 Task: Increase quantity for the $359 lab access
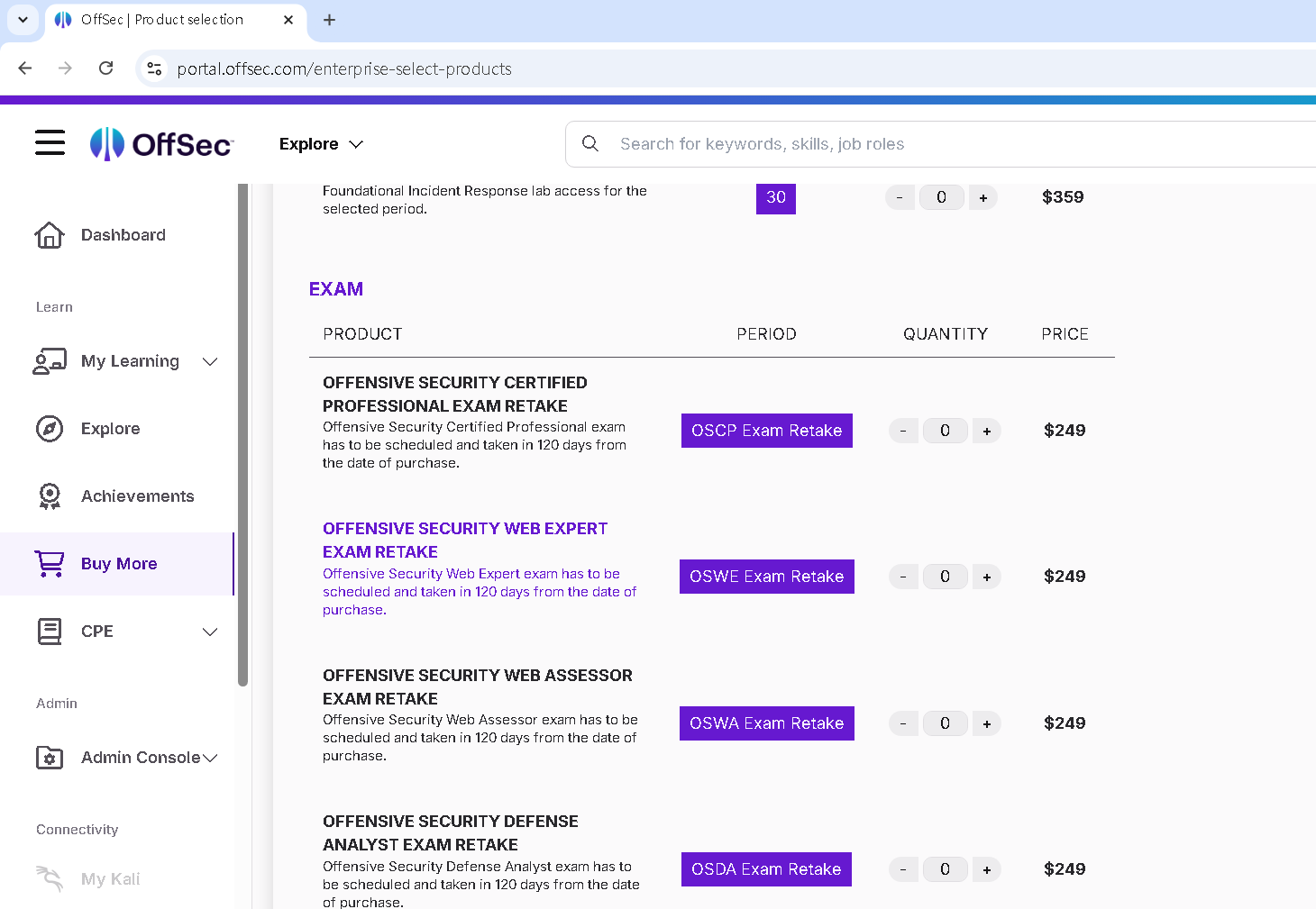click(983, 197)
